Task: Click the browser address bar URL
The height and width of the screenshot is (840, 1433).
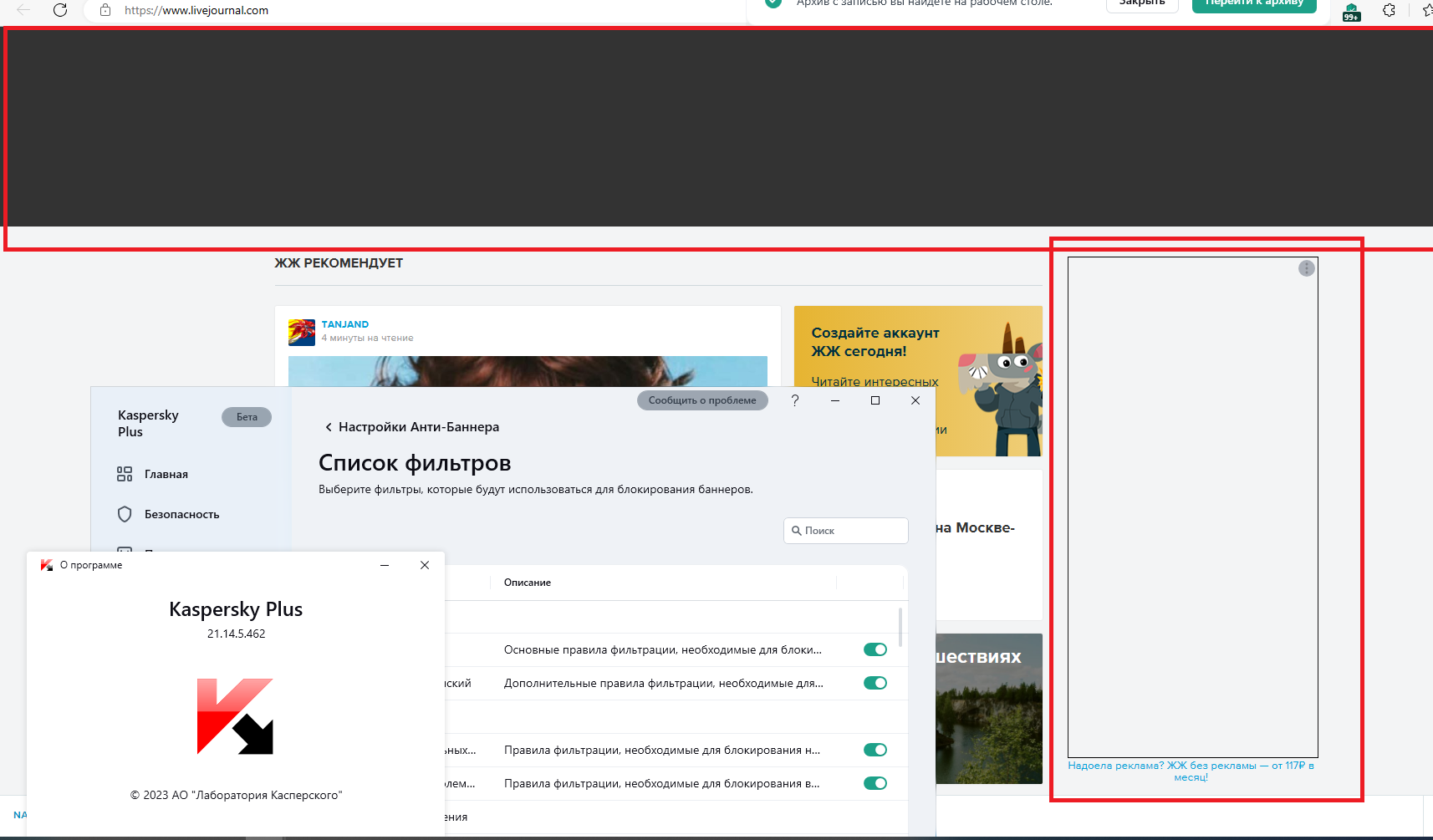Action: 196,10
